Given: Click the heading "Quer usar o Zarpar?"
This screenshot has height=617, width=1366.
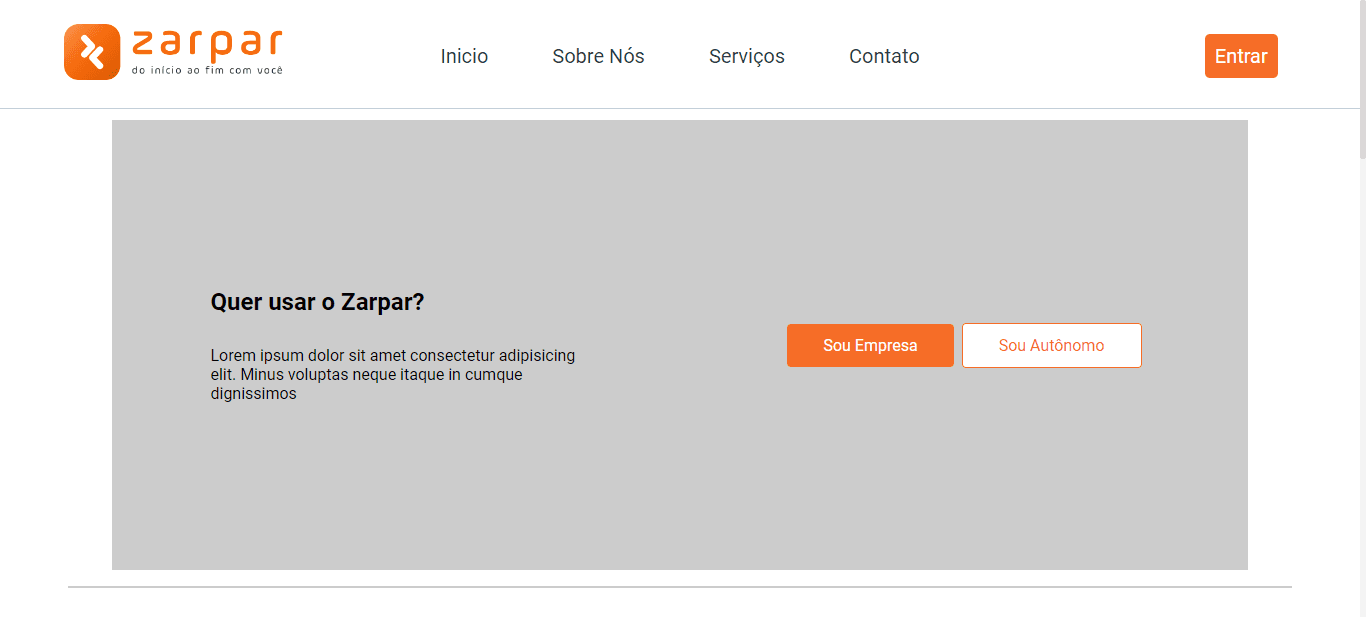Looking at the screenshot, I should point(317,302).
